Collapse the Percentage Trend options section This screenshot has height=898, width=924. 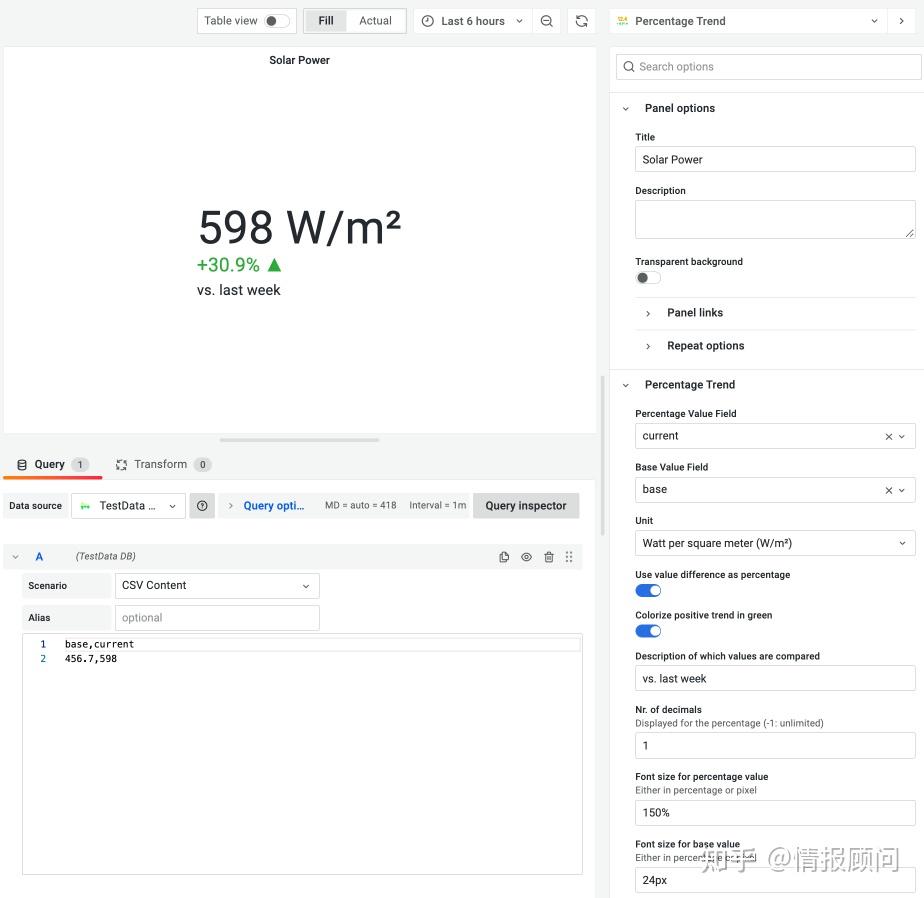pos(626,385)
